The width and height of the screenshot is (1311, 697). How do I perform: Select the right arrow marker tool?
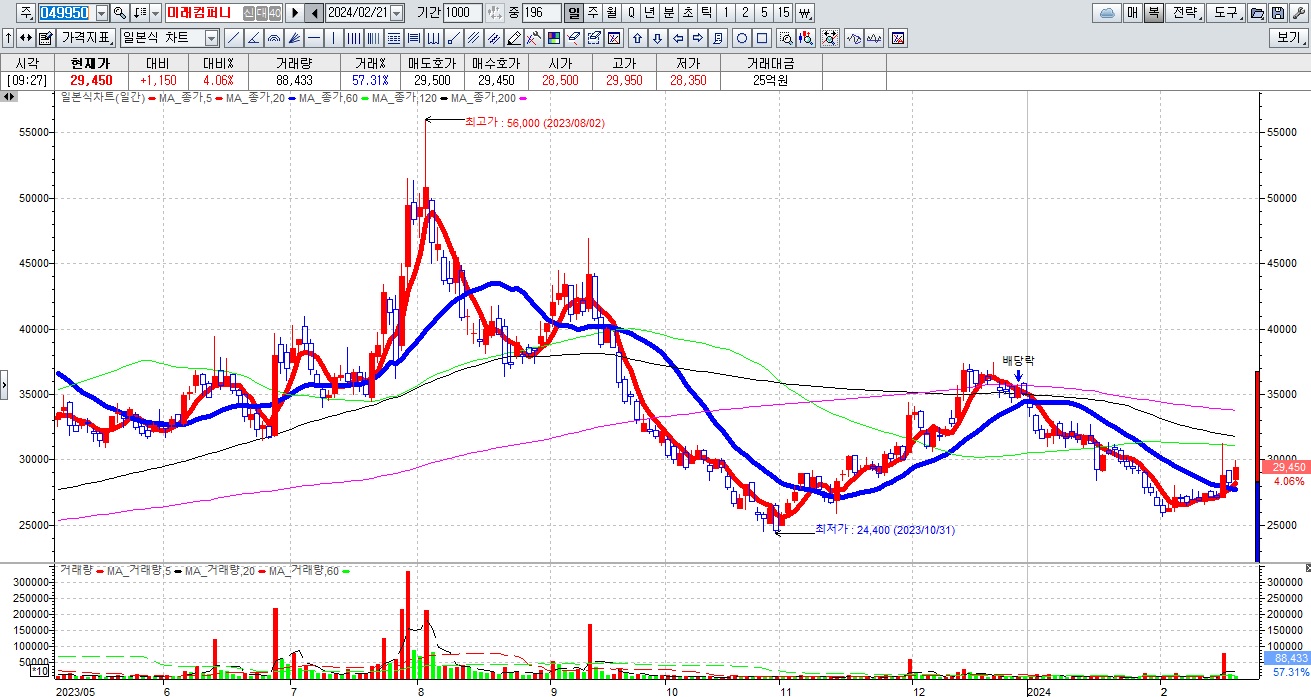click(x=698, y=38)
